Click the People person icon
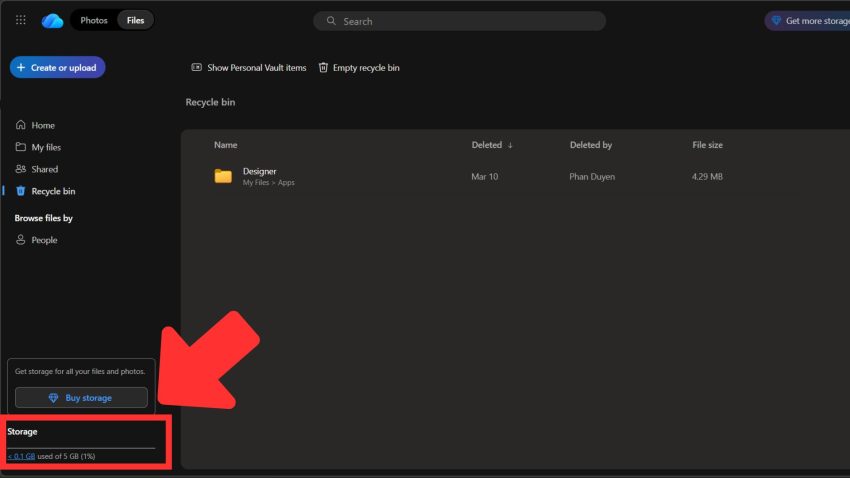Image resolution: width=850 pixels, height=478 pixels. [x=21, y=240]
